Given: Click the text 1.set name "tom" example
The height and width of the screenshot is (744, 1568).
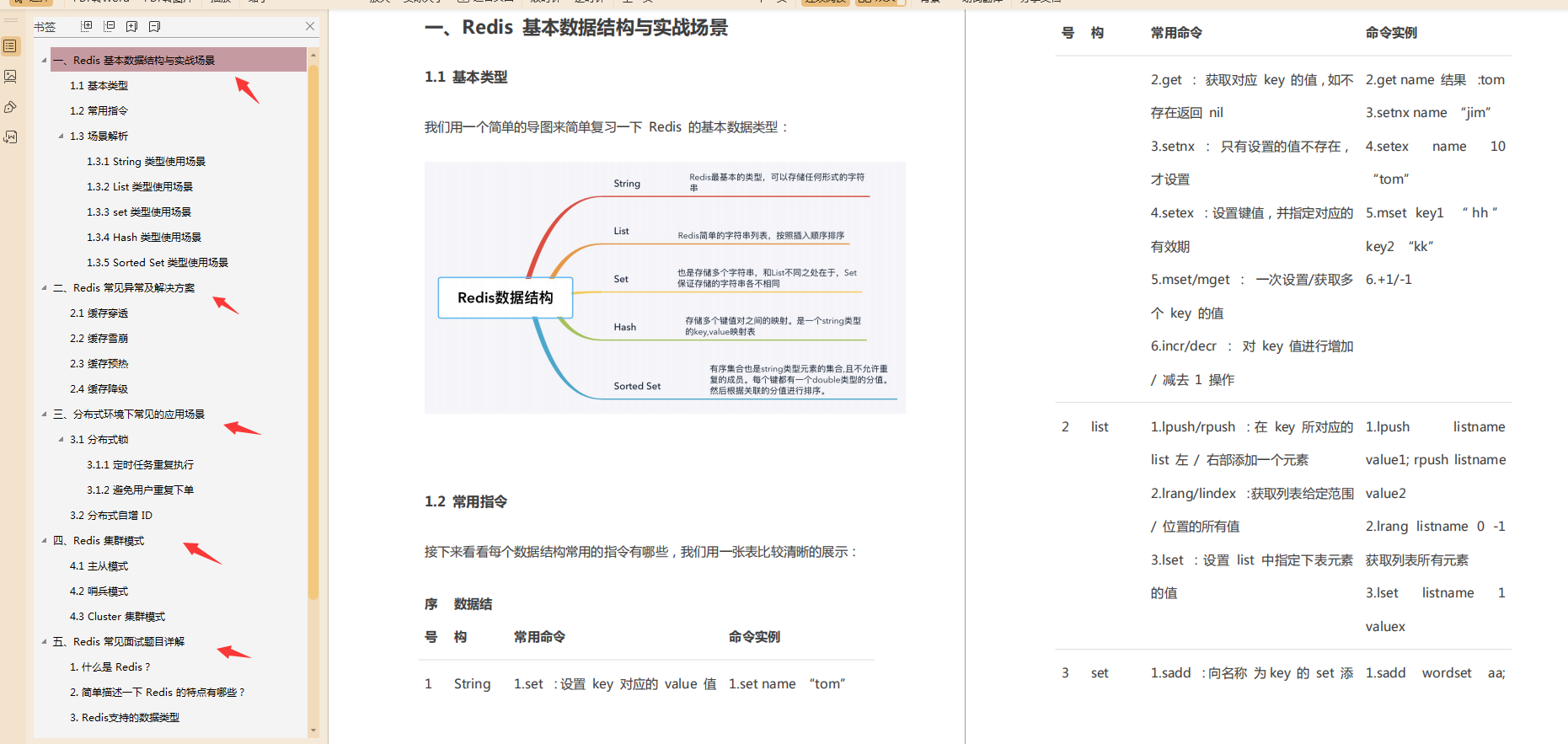Looking at the screenshot, I should point(787,684).
